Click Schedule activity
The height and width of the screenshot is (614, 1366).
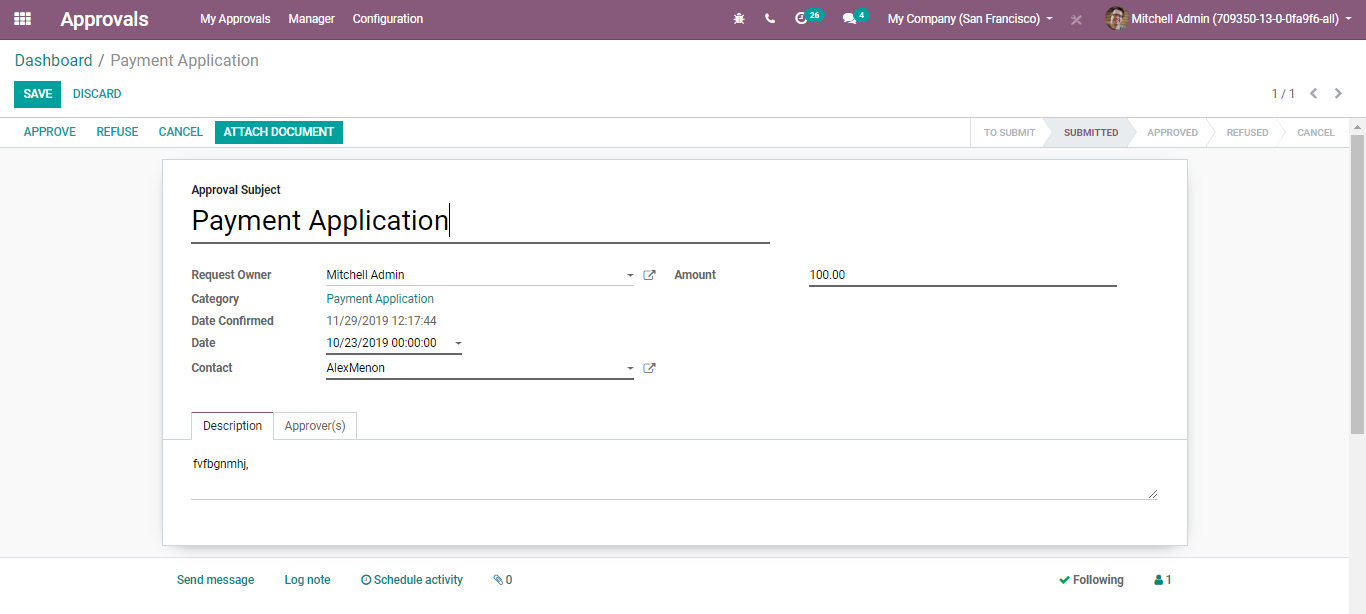(x=412, y=580)
